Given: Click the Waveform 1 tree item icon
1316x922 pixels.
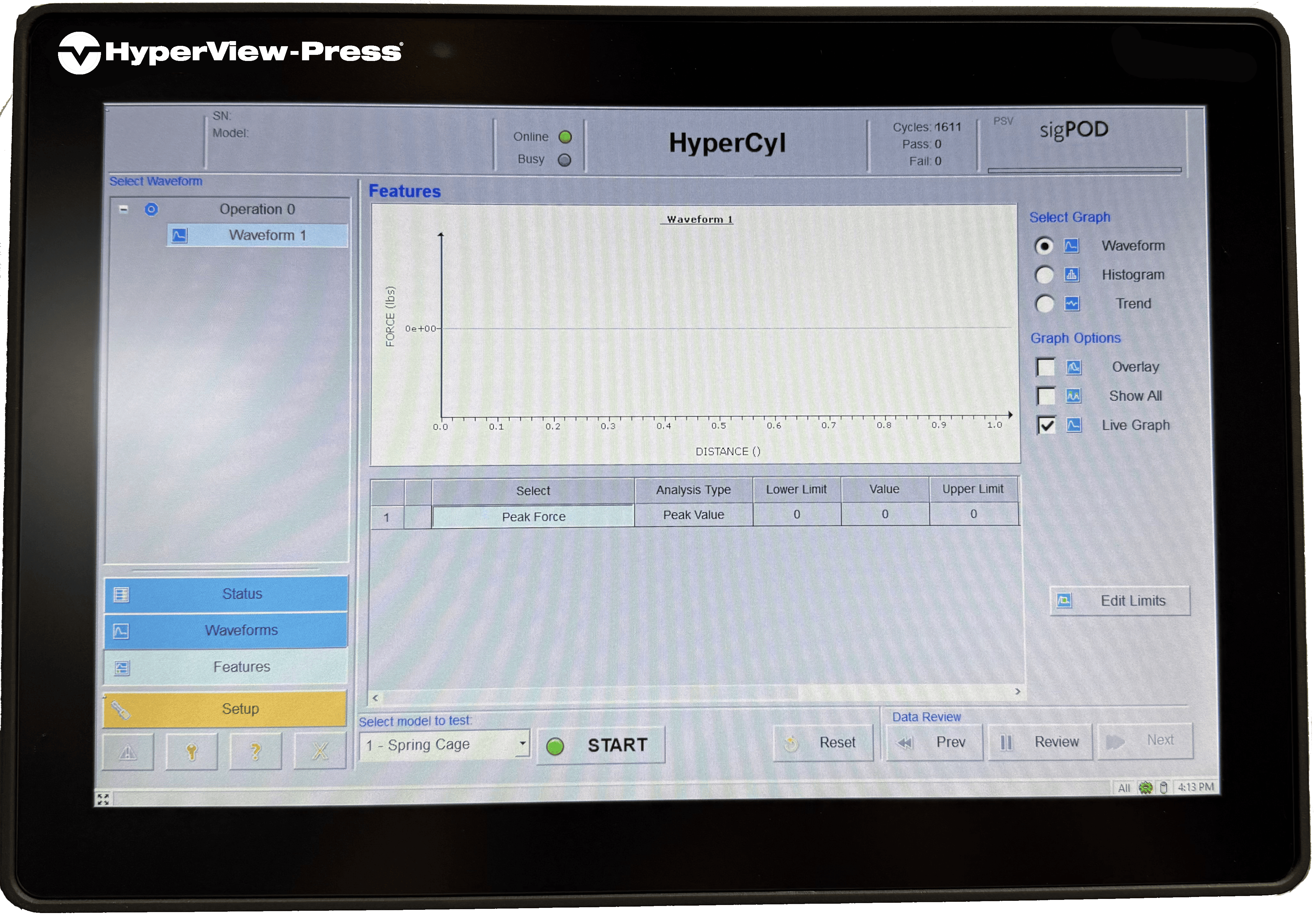Looking at the screenshot, I should click(x=179, y=236).
